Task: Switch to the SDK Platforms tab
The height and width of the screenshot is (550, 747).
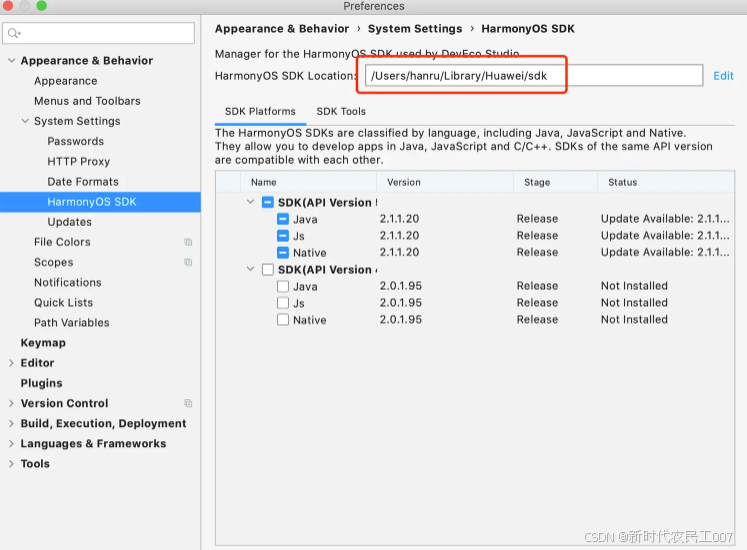Action: [260, 112]
